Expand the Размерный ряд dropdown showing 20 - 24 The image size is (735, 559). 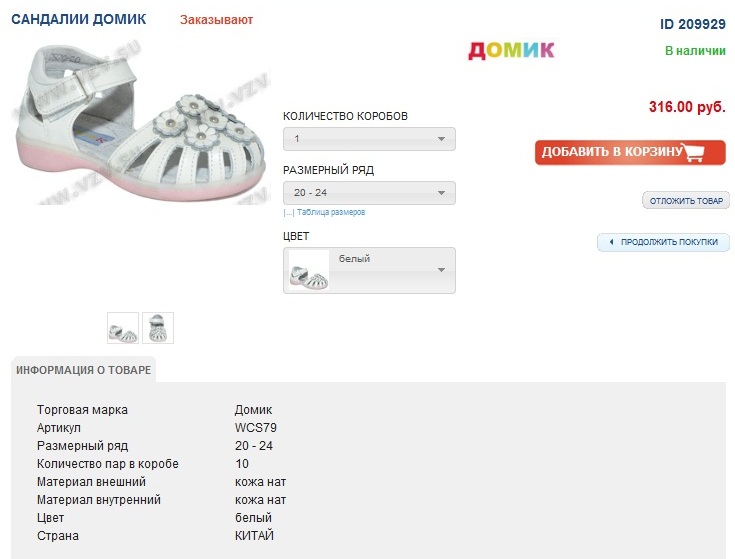[x=369, y=193]
